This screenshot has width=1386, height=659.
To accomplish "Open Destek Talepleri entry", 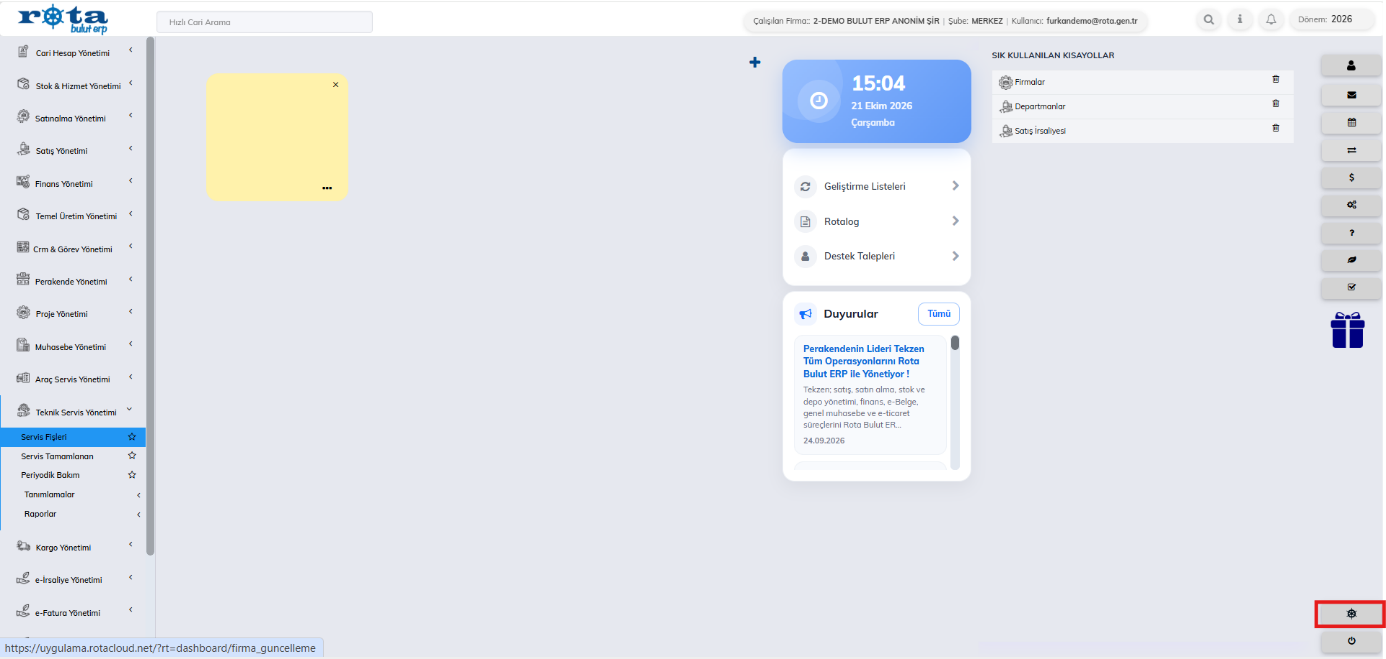I will pyautogui.click(x=877, y=256).
